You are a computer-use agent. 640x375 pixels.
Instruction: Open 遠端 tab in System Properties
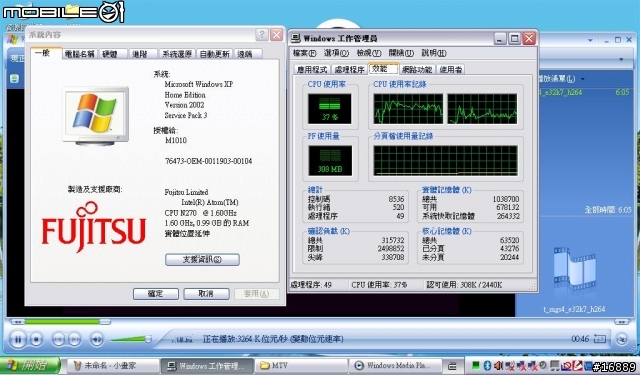[247, 54]
